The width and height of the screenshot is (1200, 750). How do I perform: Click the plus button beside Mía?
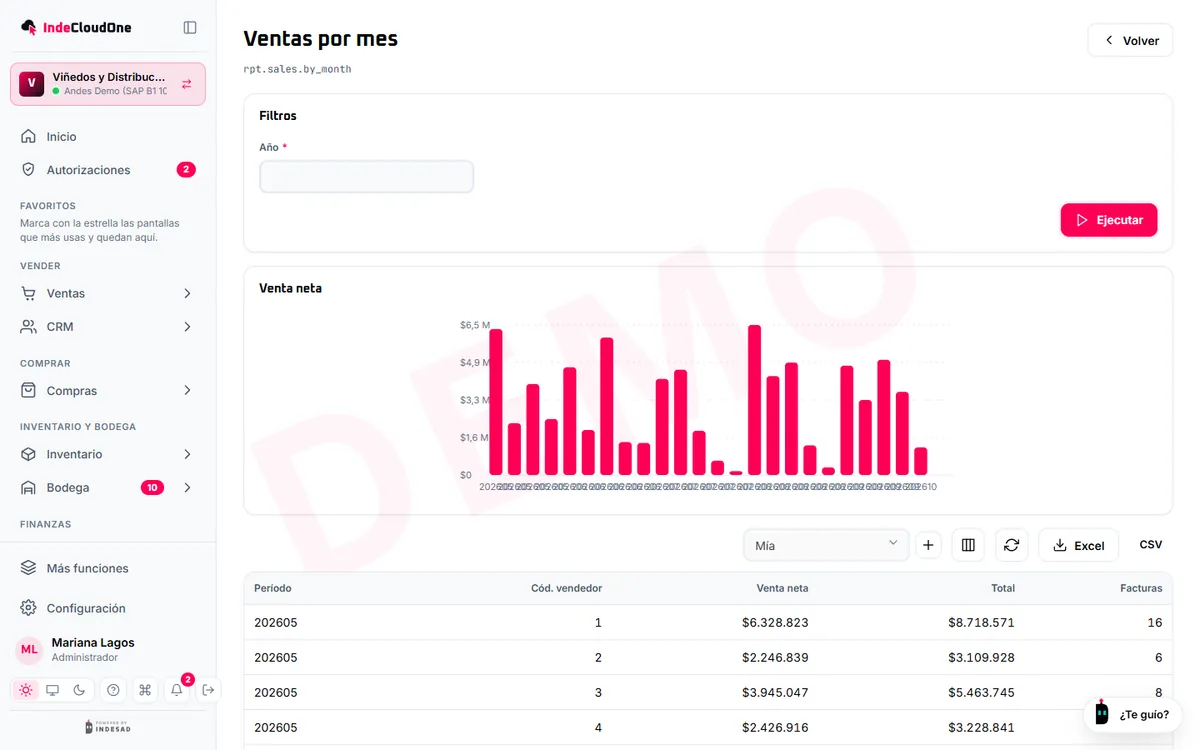[928, 545]
